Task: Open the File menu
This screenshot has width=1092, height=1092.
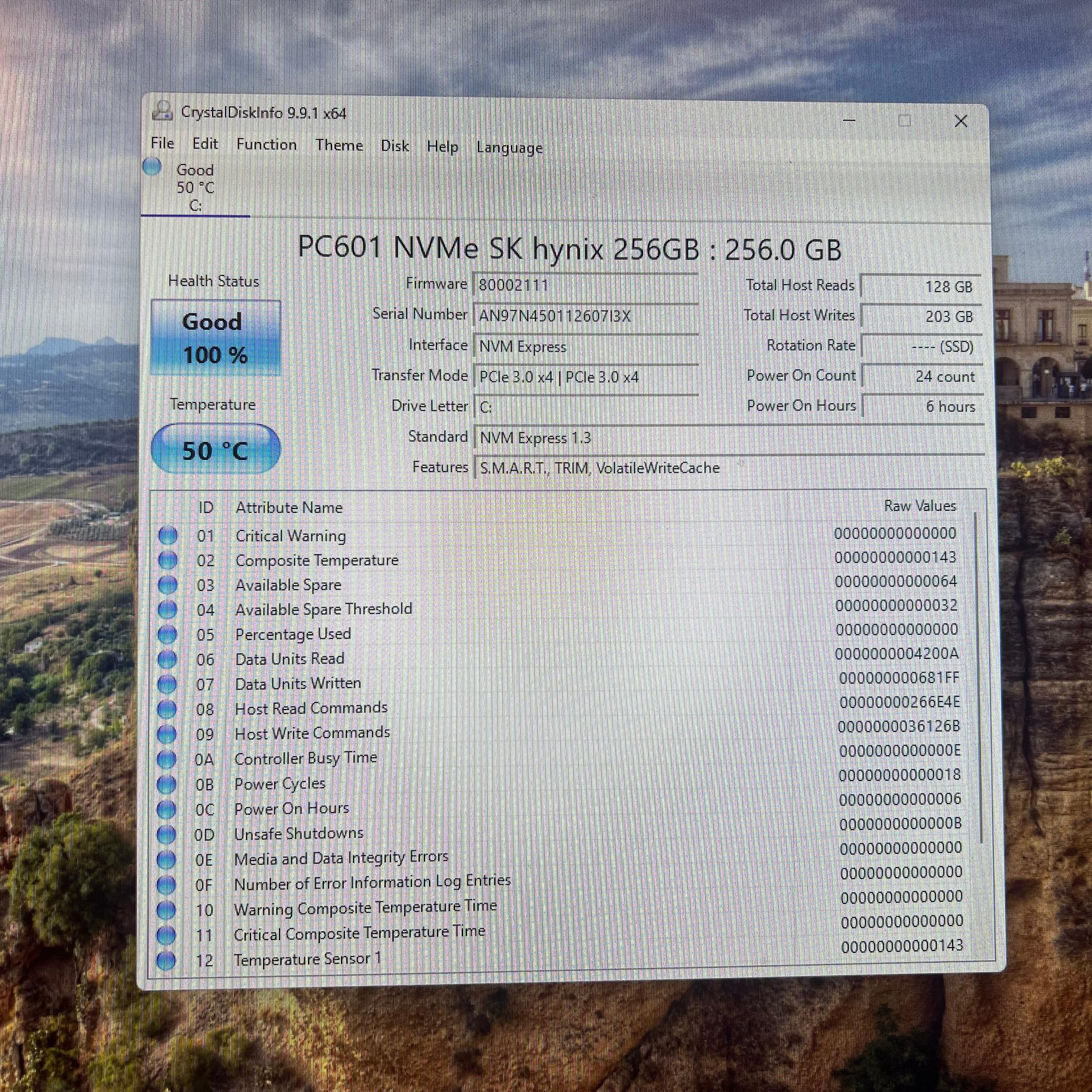Action: coord(162,143)
